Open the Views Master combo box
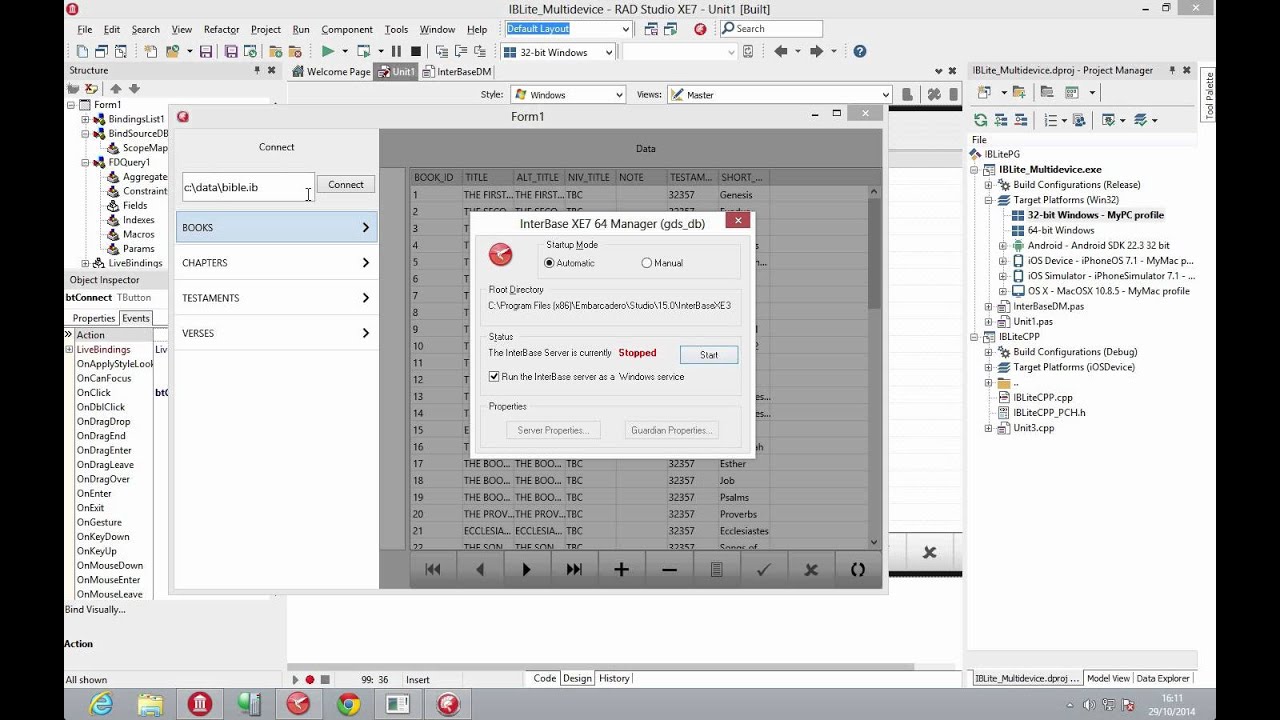1280x720 pixels. coord(779,95)
